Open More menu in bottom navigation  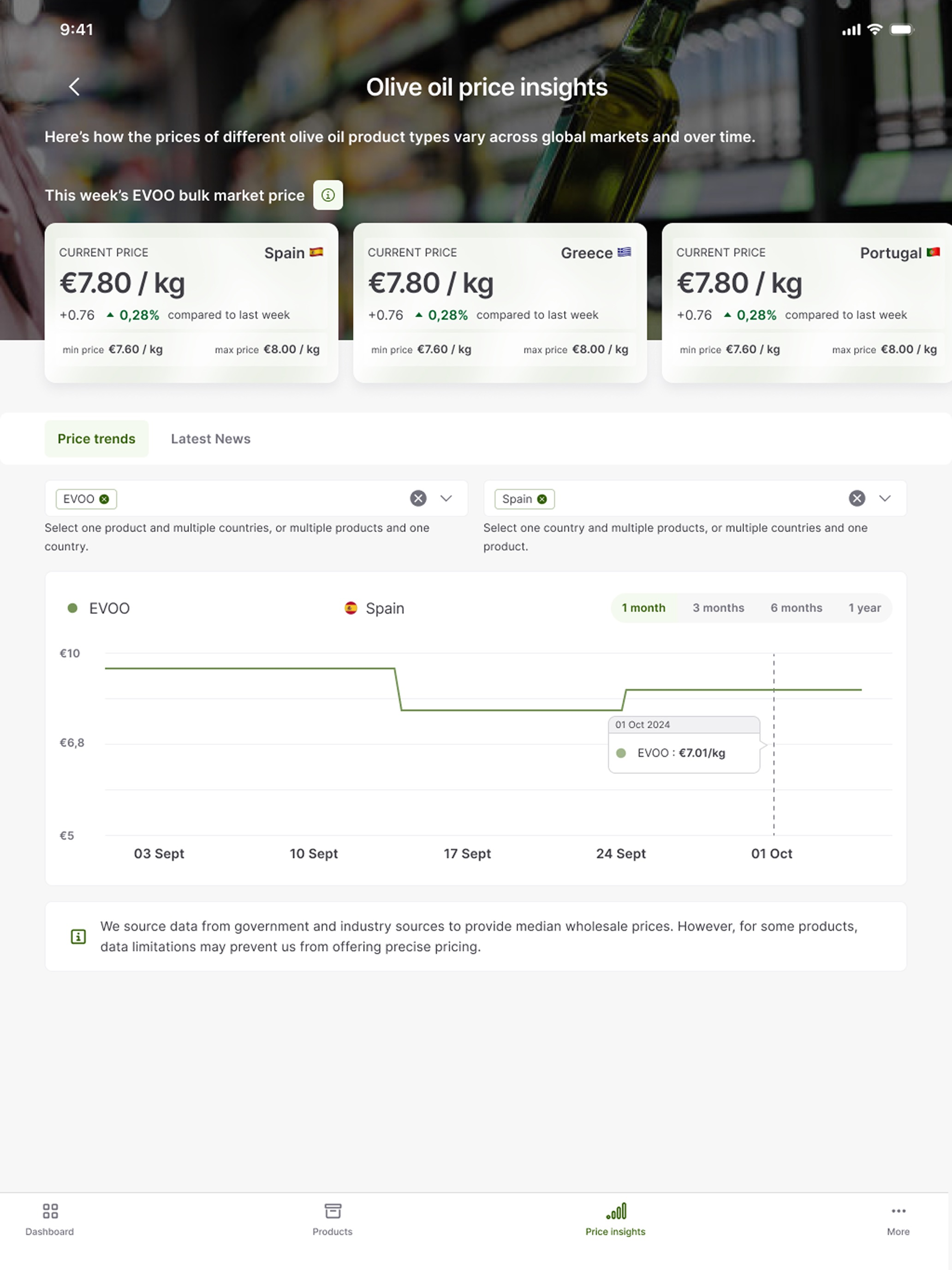click(898, 1220)
